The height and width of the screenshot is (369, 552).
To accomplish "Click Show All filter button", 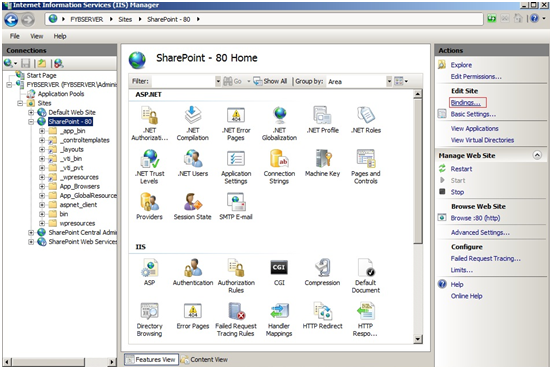I will (x=270, y=81).
